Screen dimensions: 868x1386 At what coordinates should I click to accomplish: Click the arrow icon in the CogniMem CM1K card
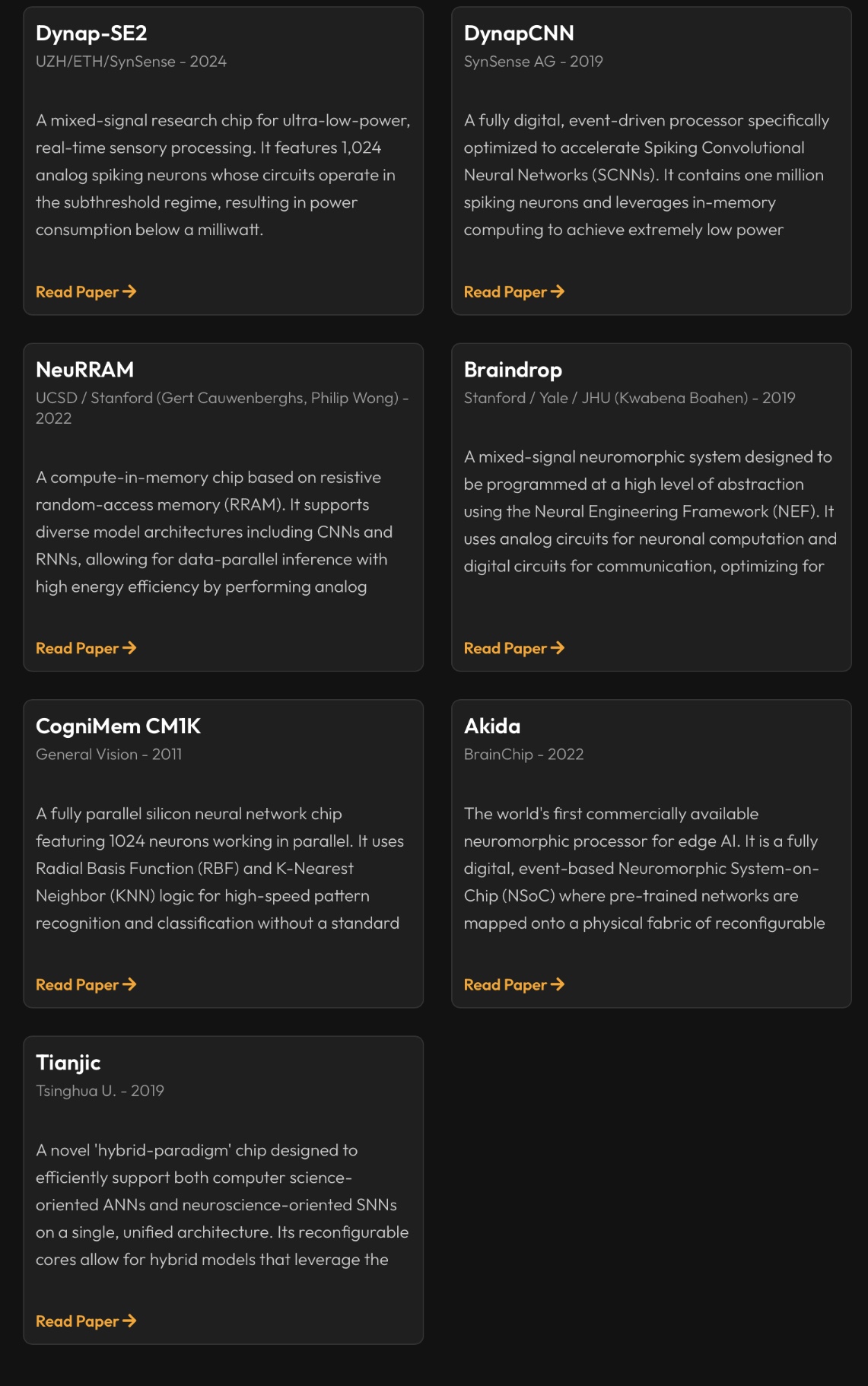129,984
